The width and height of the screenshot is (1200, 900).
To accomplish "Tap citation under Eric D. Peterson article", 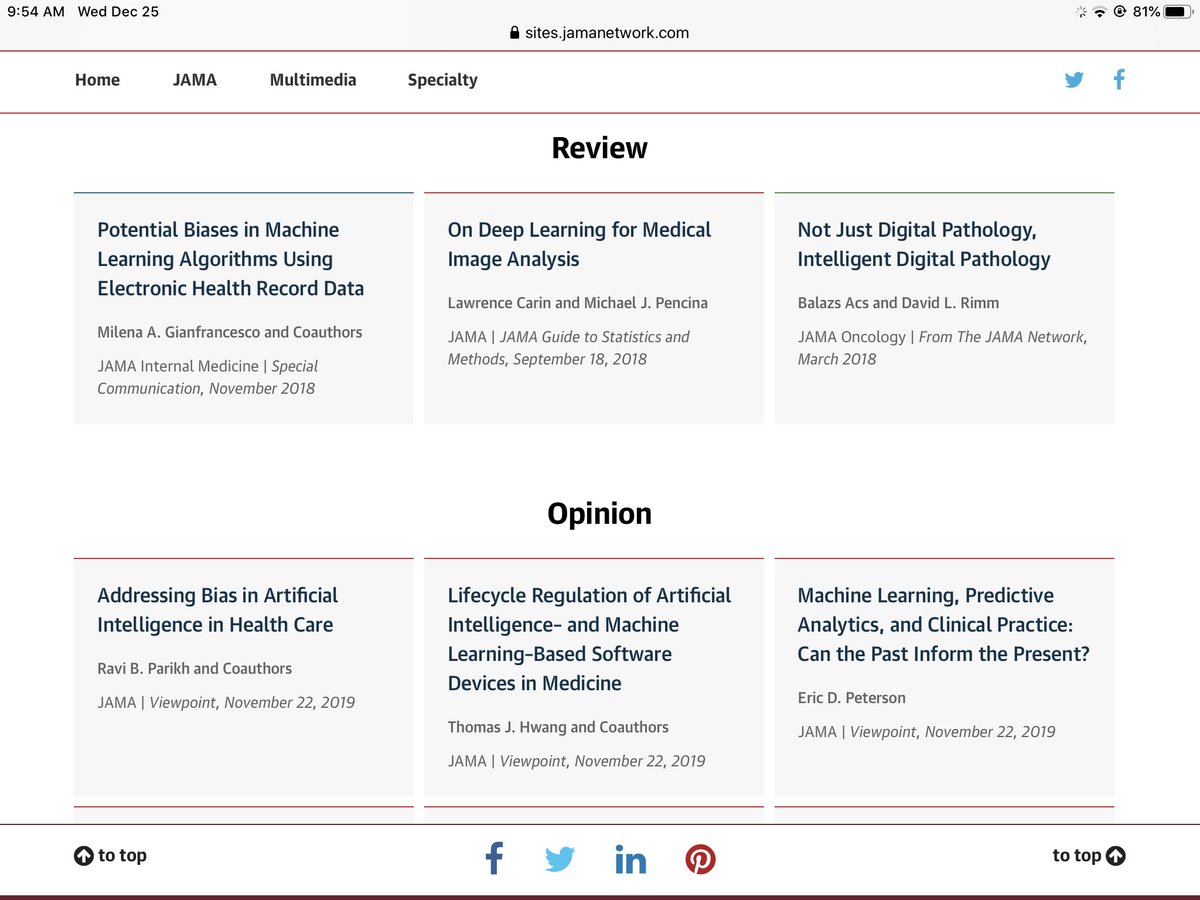I will (927, 732).
